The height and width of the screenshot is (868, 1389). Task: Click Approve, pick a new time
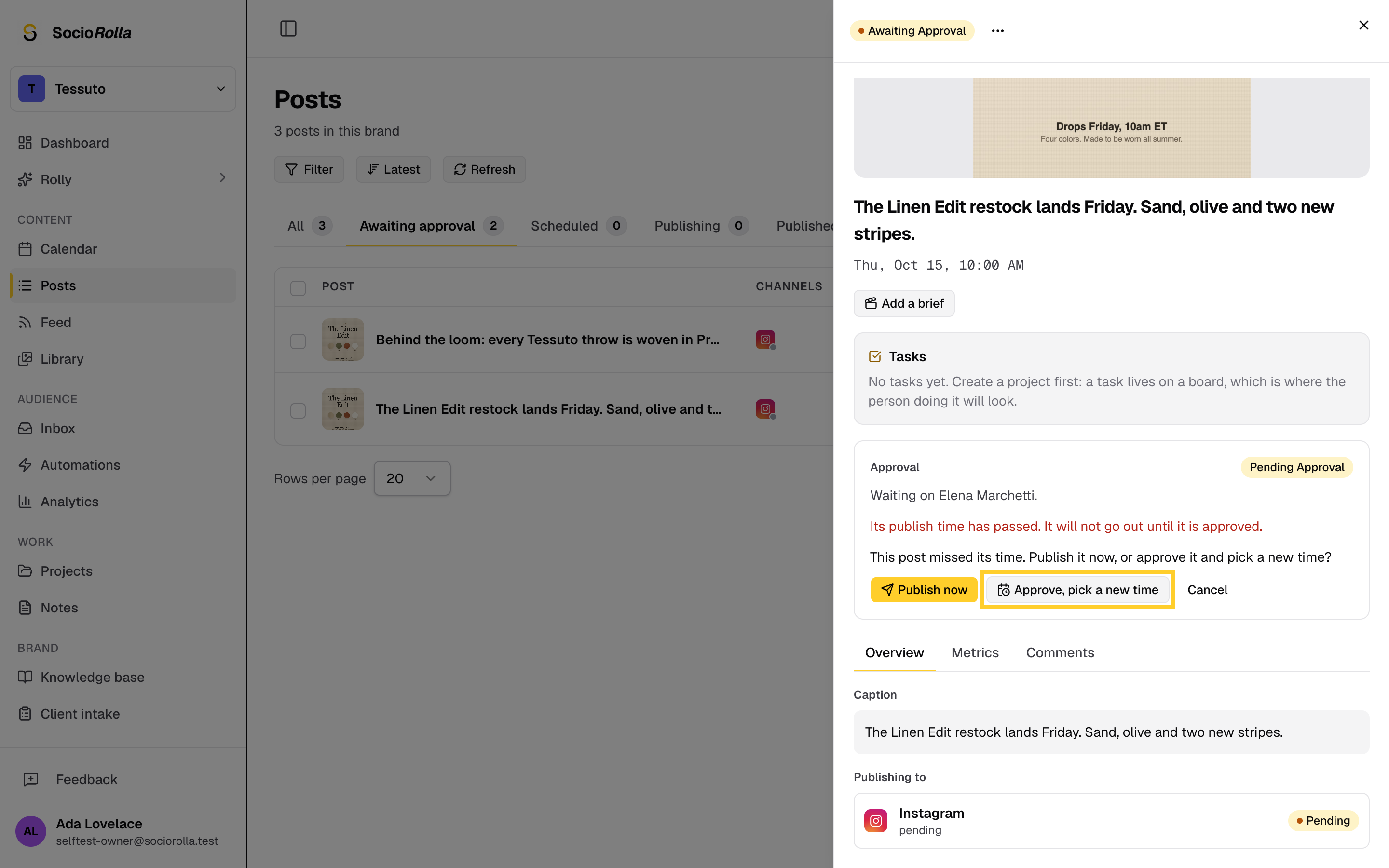tap(1077, 590)
